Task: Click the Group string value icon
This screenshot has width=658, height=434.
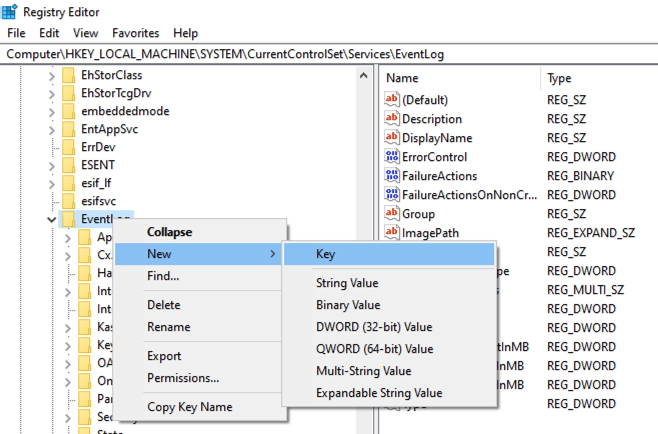Action: (x=391, y=214)
